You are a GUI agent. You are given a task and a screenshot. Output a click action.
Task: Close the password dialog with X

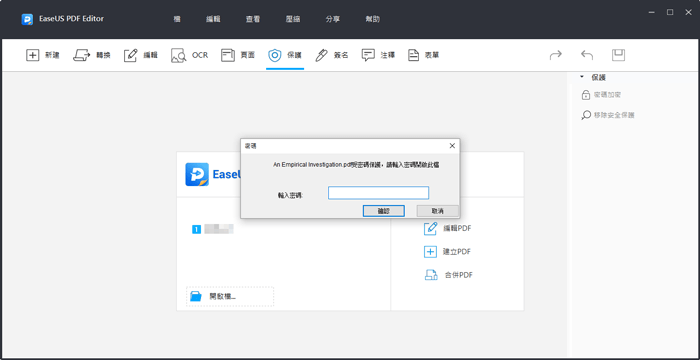452,146
